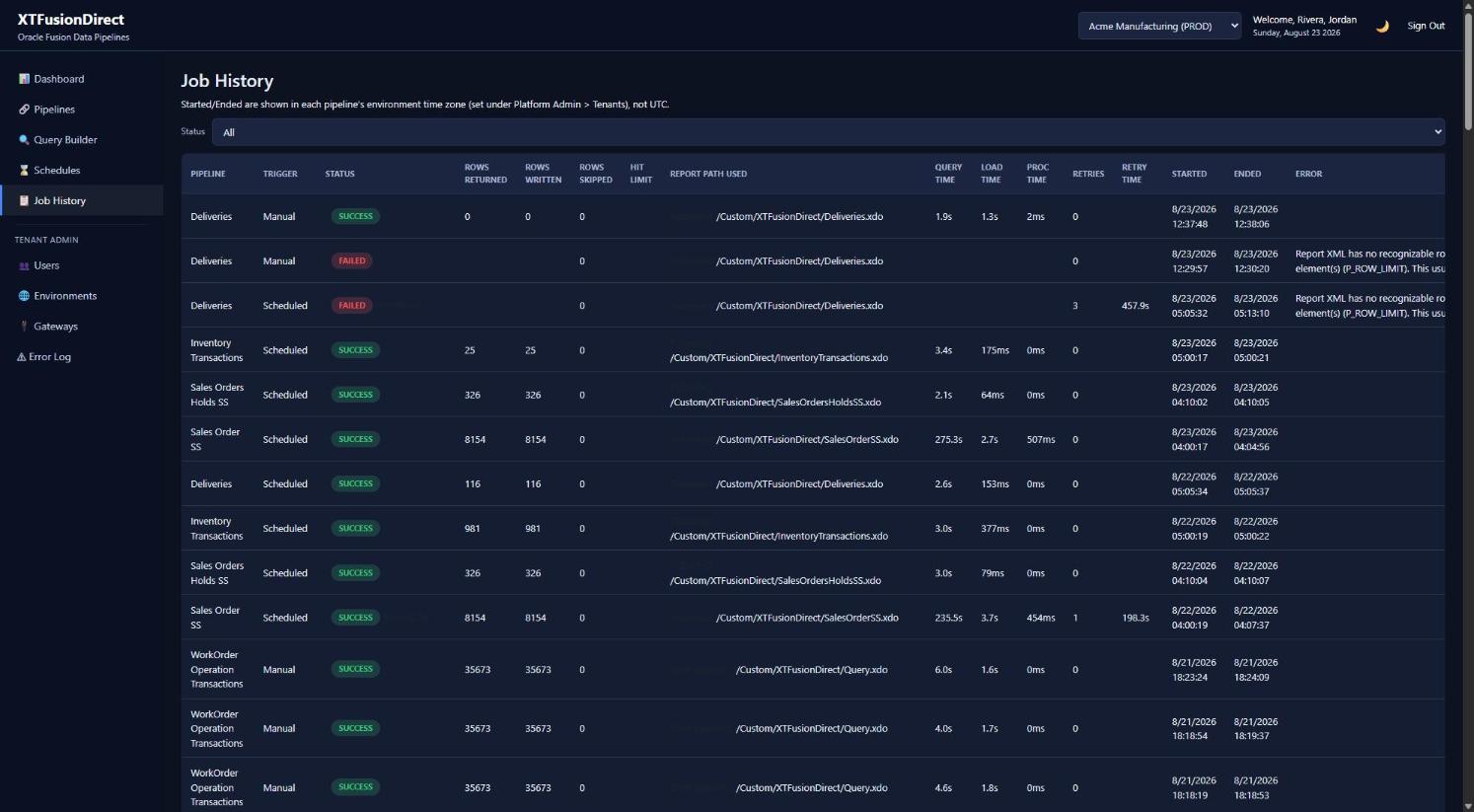
Task: Click the started time 8/21/2026 18:18:54
Action: 1194,729
